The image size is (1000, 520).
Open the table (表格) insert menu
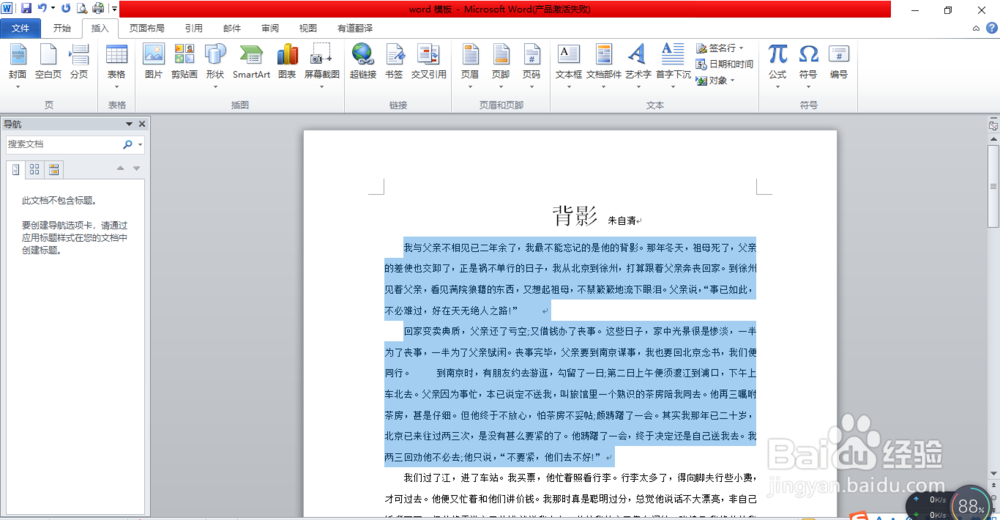[117, 65]
